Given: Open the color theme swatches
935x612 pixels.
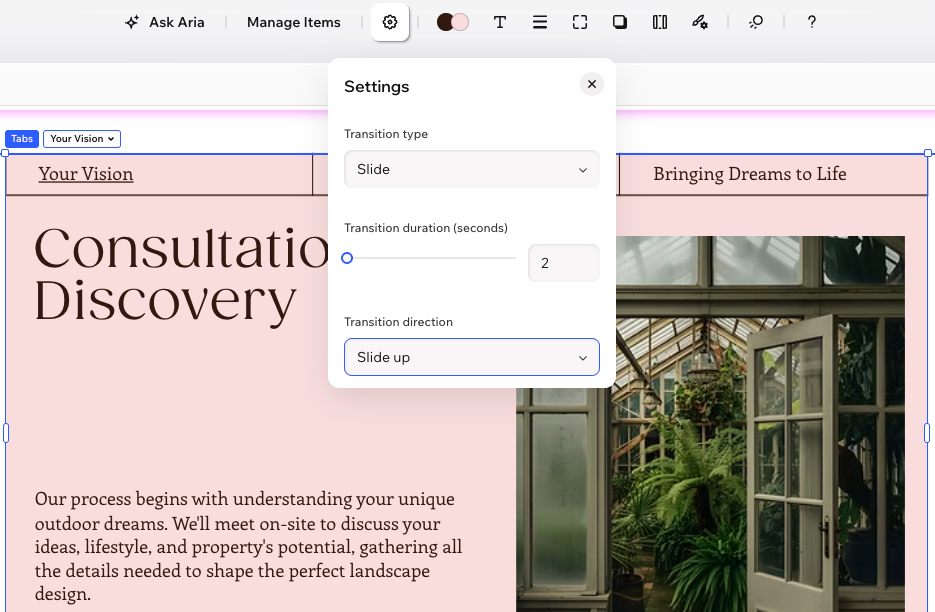Looking at the screenshot, I should click(453, 22).
